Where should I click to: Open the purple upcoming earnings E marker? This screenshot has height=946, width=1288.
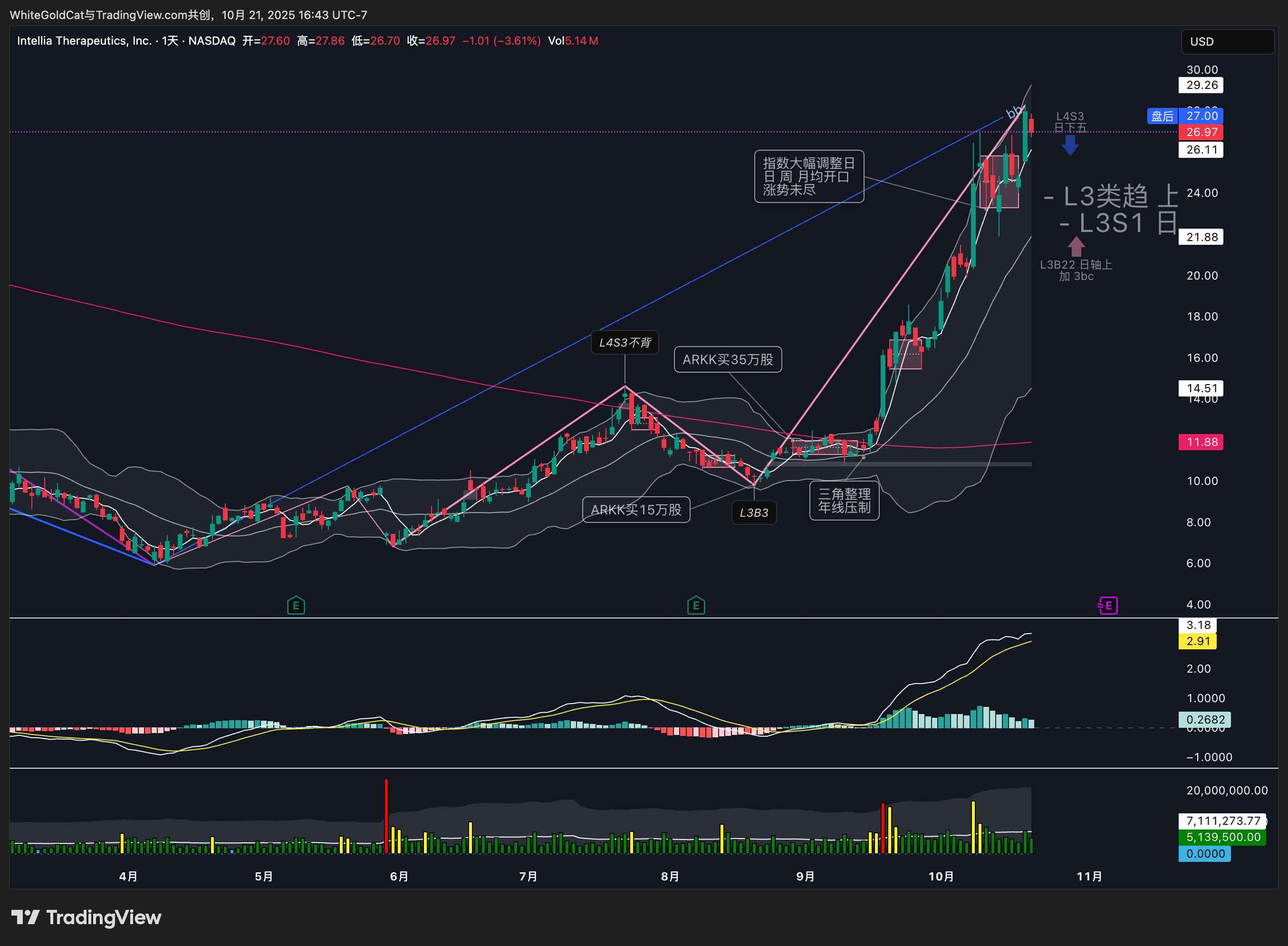1108,605
